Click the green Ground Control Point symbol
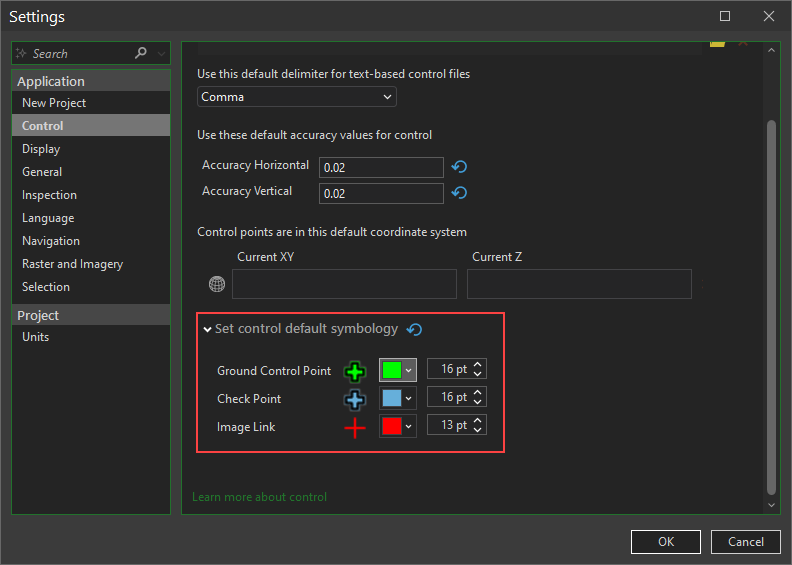This screenshot has width=792, height=565. pos(355,372)
